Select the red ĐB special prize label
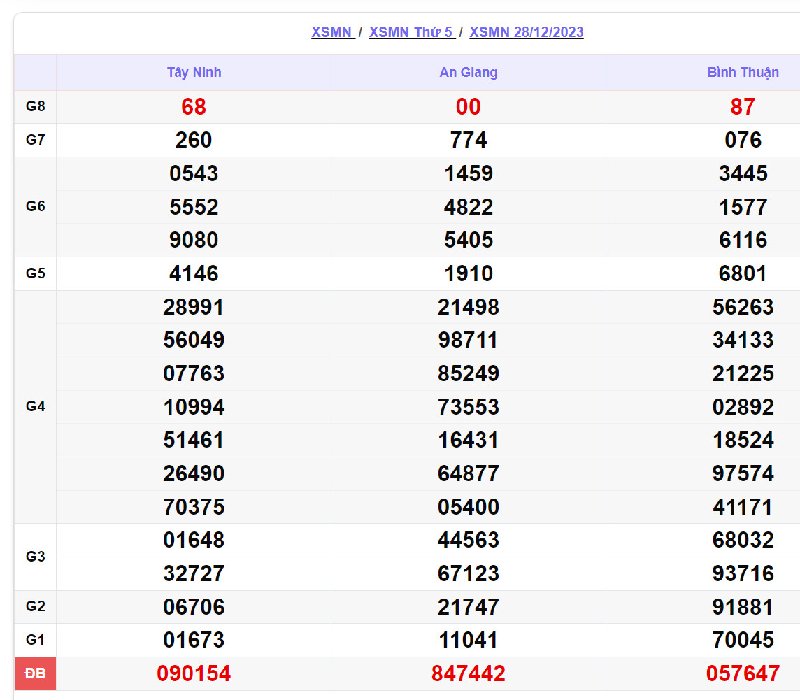The width and height of the screenshot is (800, 700). pyautogui.click(x=35, y=674)
